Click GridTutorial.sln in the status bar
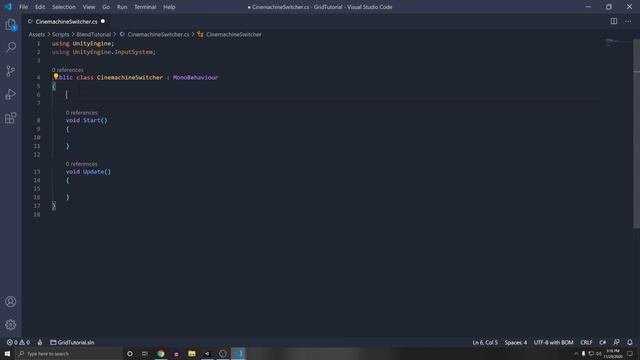 pyautogui.click(x=72, y=342)
